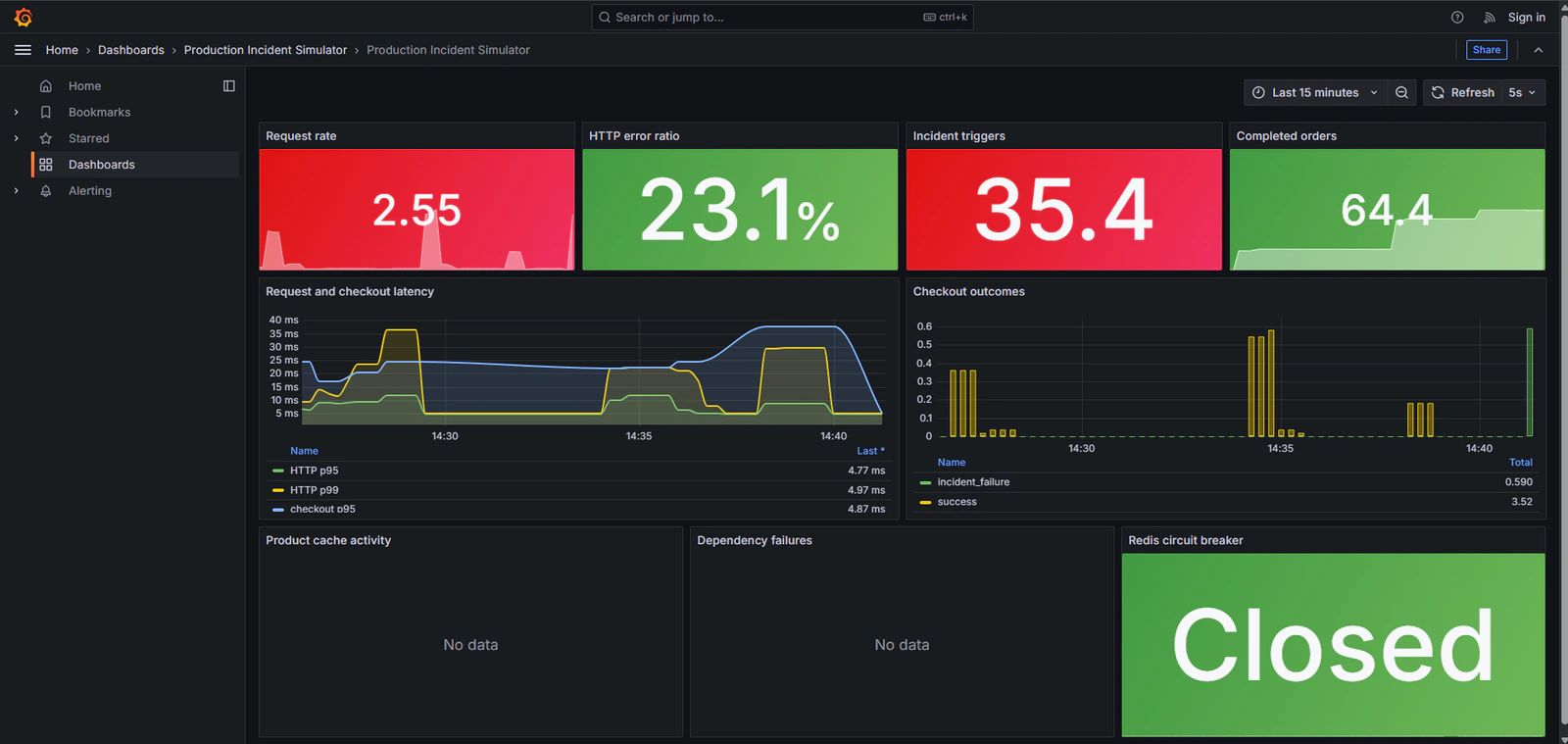Collapse top toolbar with chevron up

(x=1539, y=50)
